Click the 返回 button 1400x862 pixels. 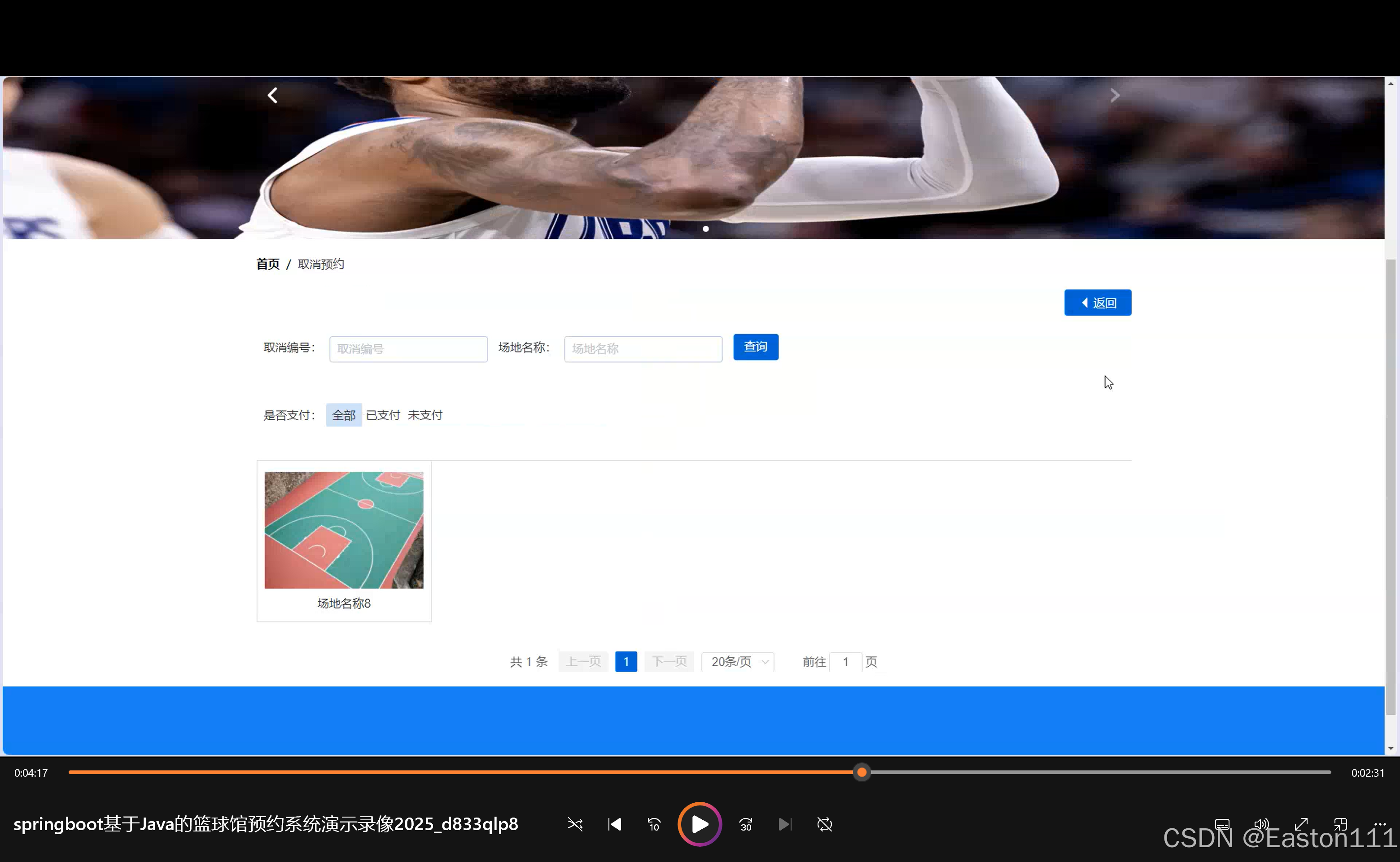point(1098,302)
